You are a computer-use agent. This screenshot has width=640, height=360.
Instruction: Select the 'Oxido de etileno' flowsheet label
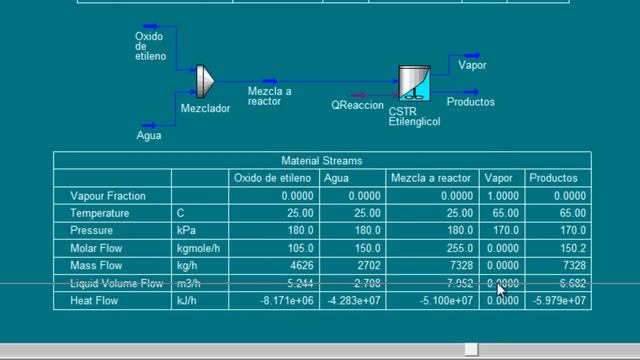tap(150, 46)
